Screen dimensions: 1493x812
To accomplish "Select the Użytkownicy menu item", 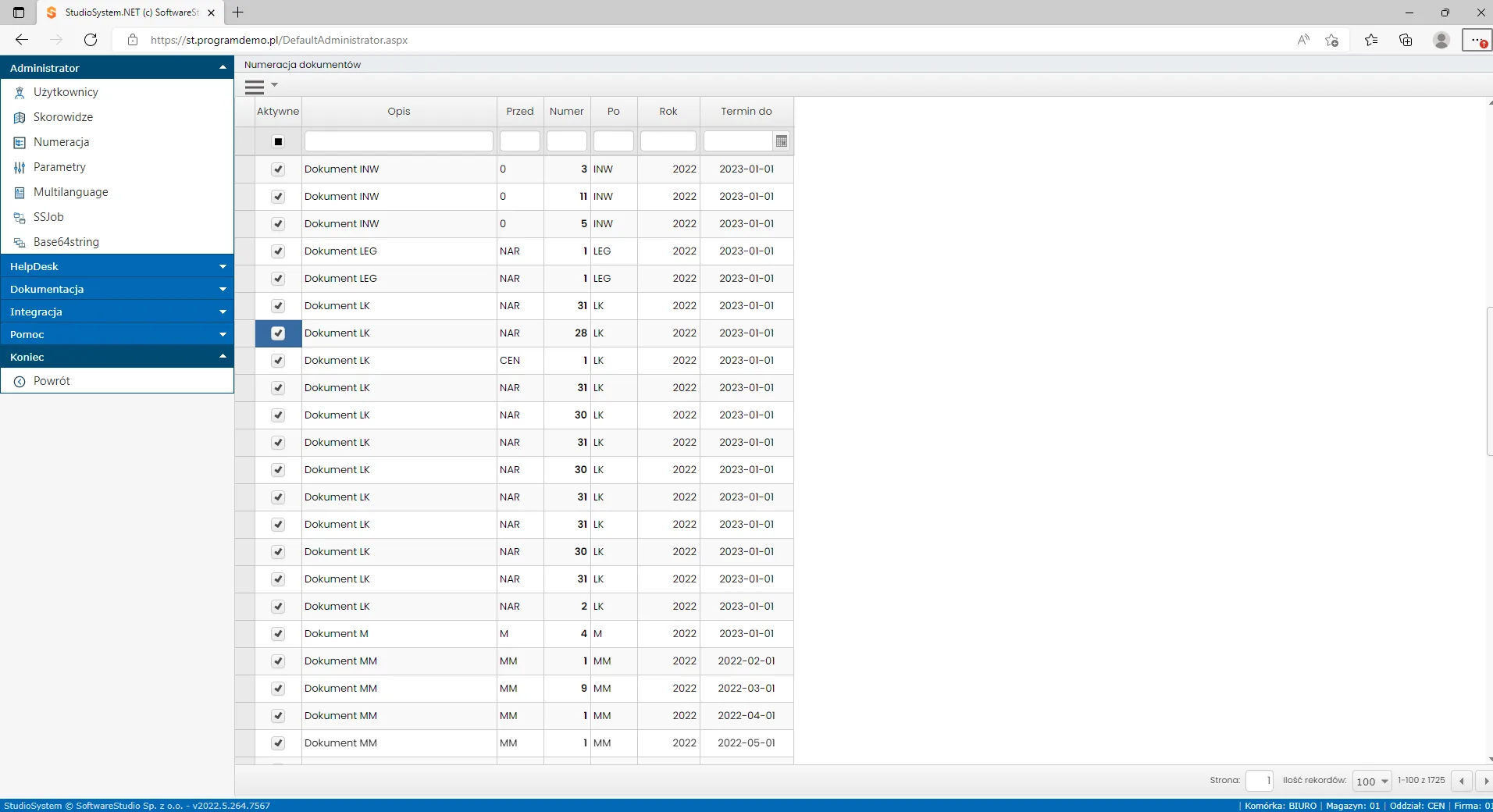I will (x=117, y=92).
